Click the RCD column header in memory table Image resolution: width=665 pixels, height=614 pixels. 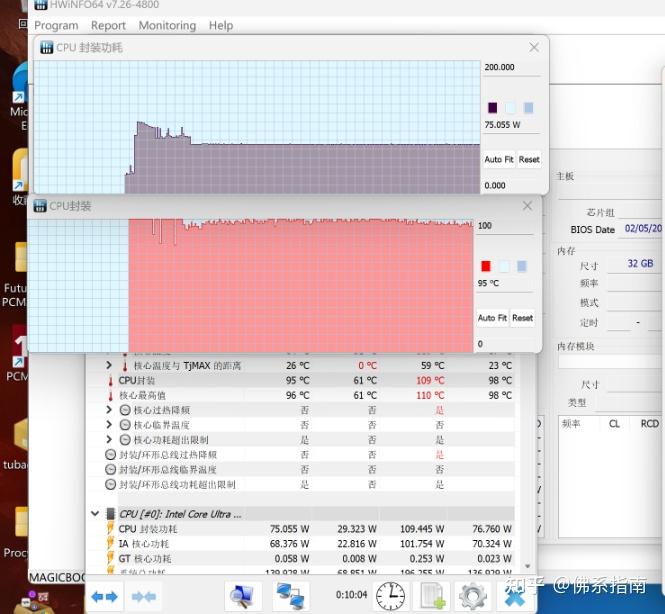click(649, 424)
